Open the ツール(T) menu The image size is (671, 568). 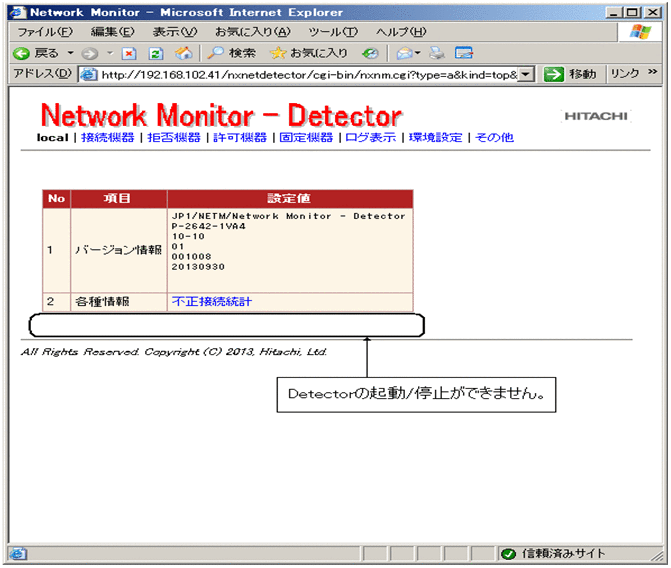(333, 32)
